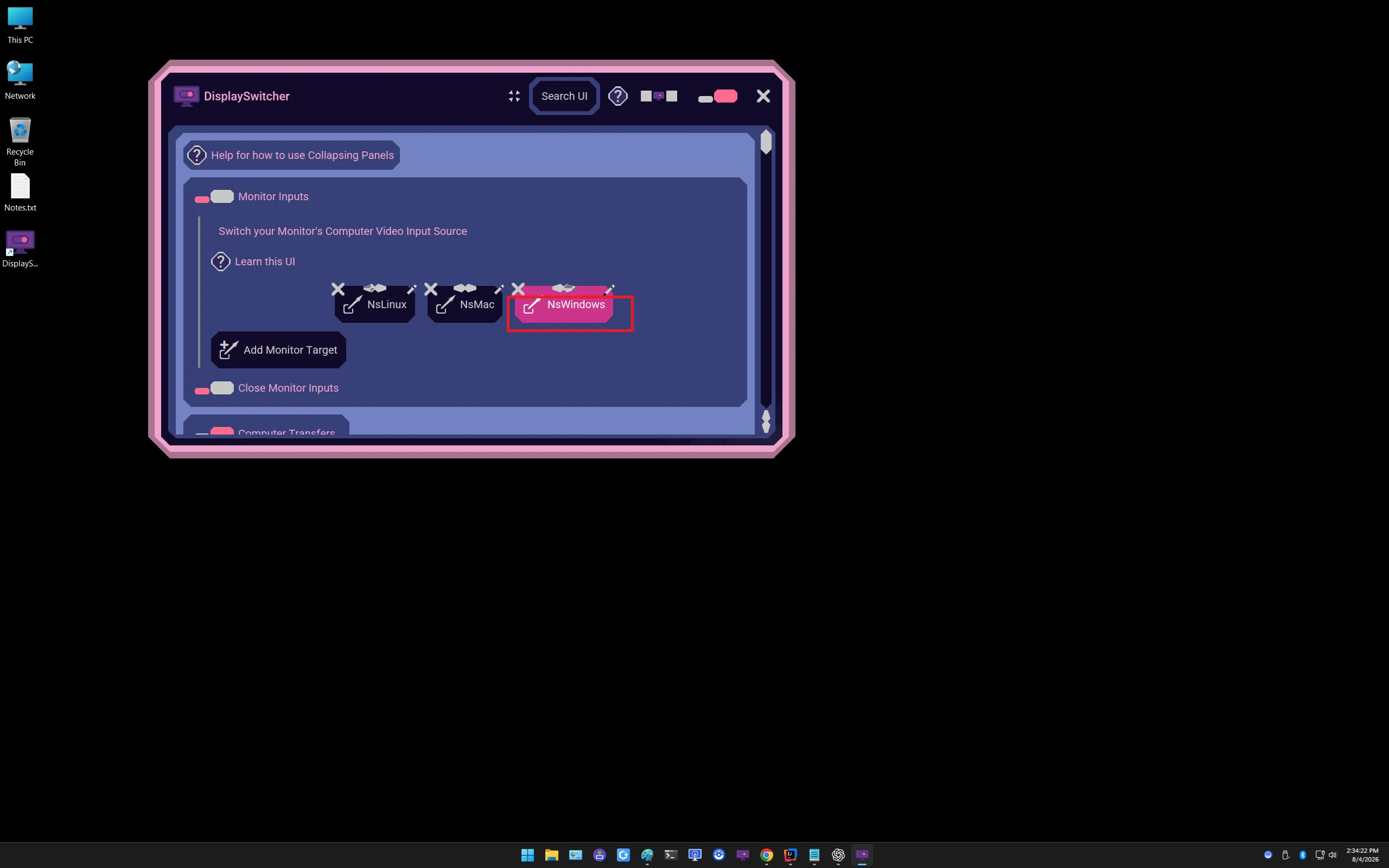Toggle the pink switch in title bar
The image size is (1389, 868).
pyautogui.click(x=717, y=97)
